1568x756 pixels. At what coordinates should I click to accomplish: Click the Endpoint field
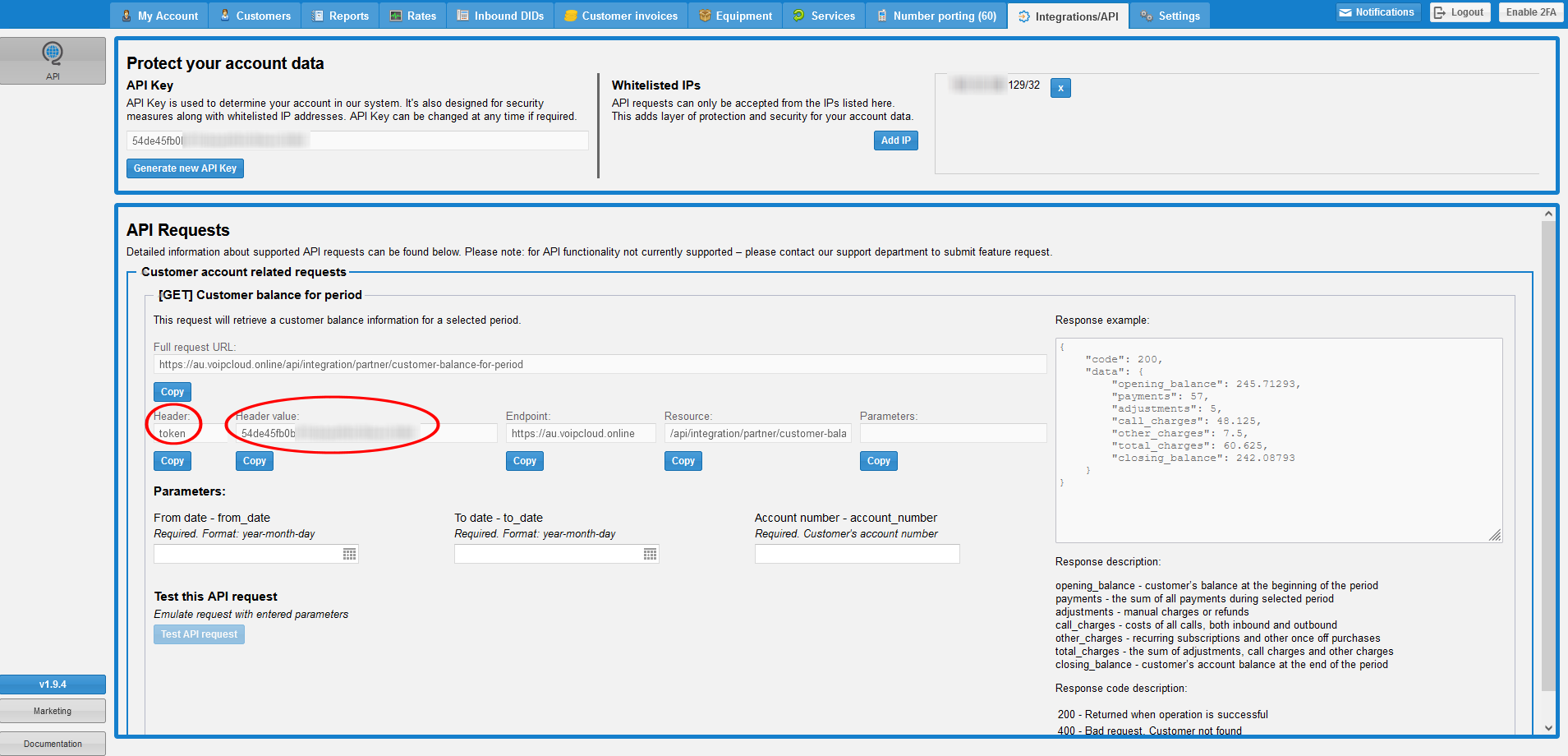[581, 433]
